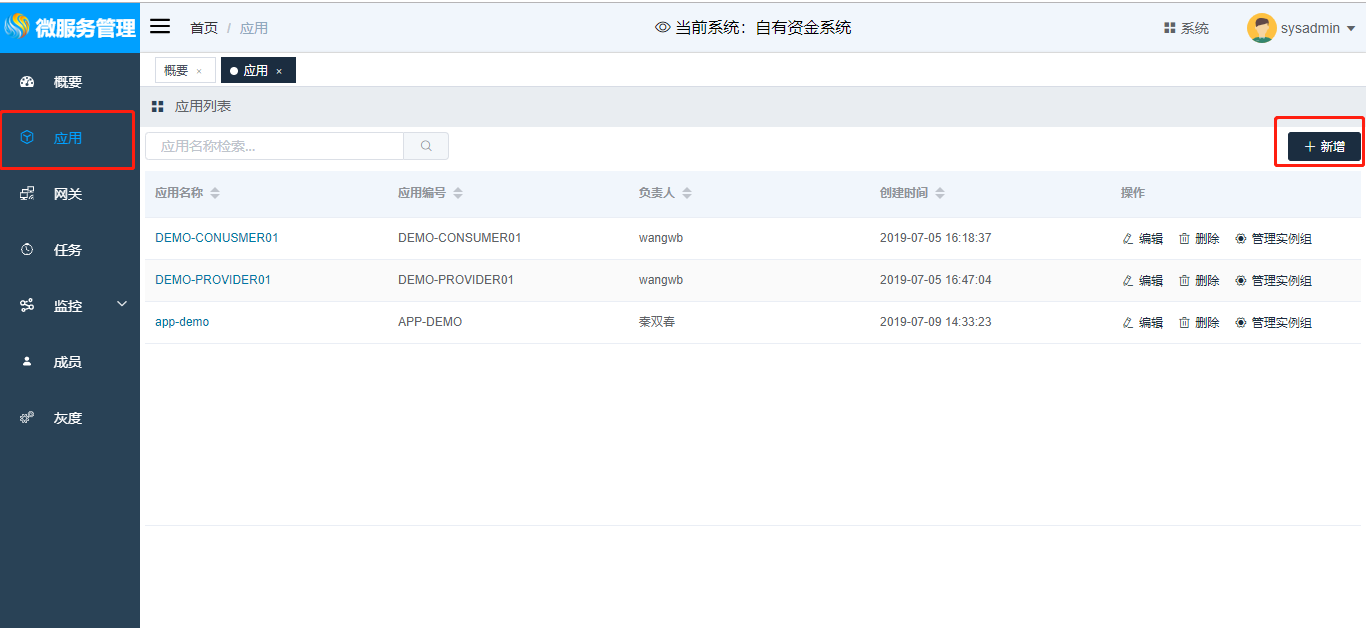This screenshot has height=628, width=1366.
Task: Delete the DEMO-PROVIDER01 application
Action: pyautogui.click(x=1199, y=281)
